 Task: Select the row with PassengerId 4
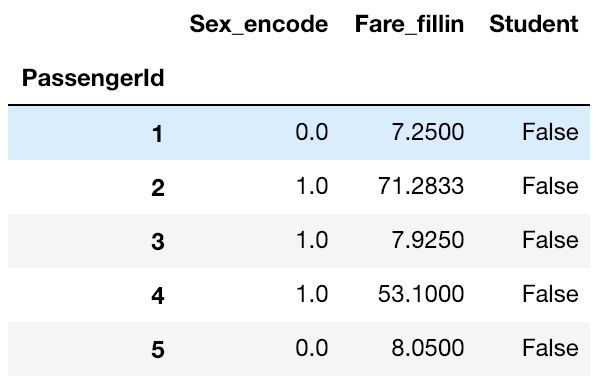(x=299, y=295)
